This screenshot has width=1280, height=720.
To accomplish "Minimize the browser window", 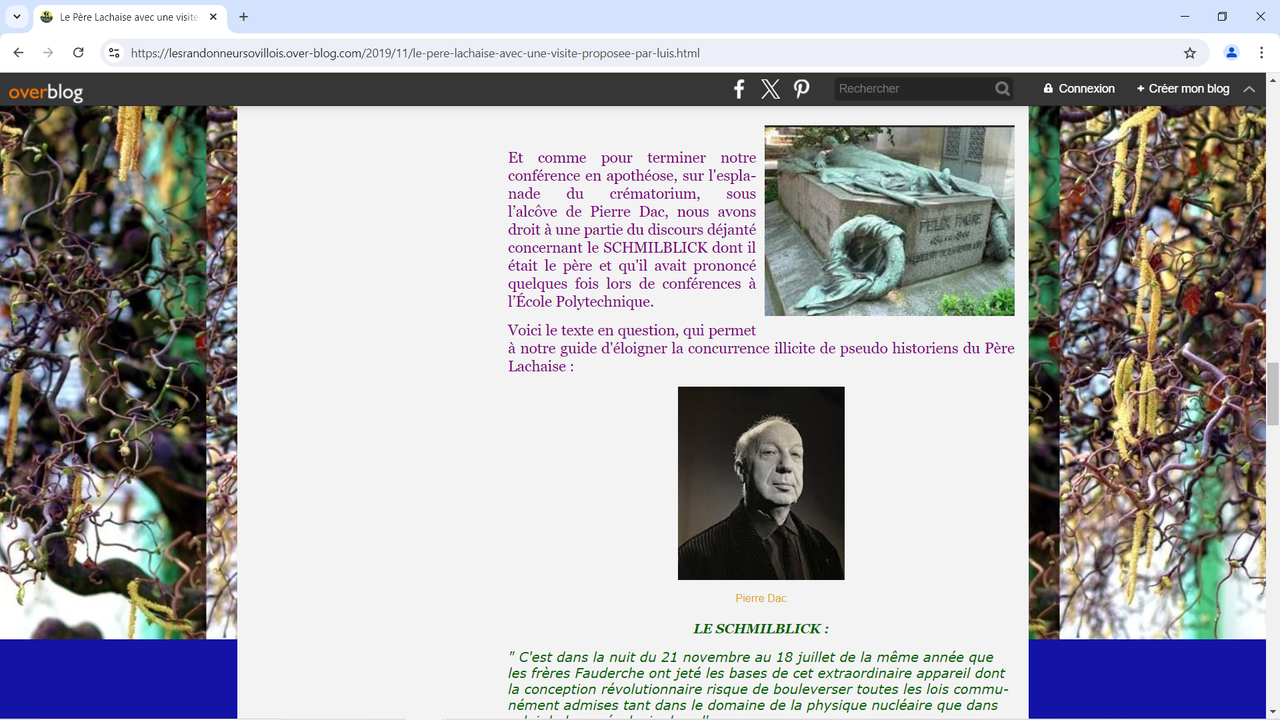I will pos(1185,17).
